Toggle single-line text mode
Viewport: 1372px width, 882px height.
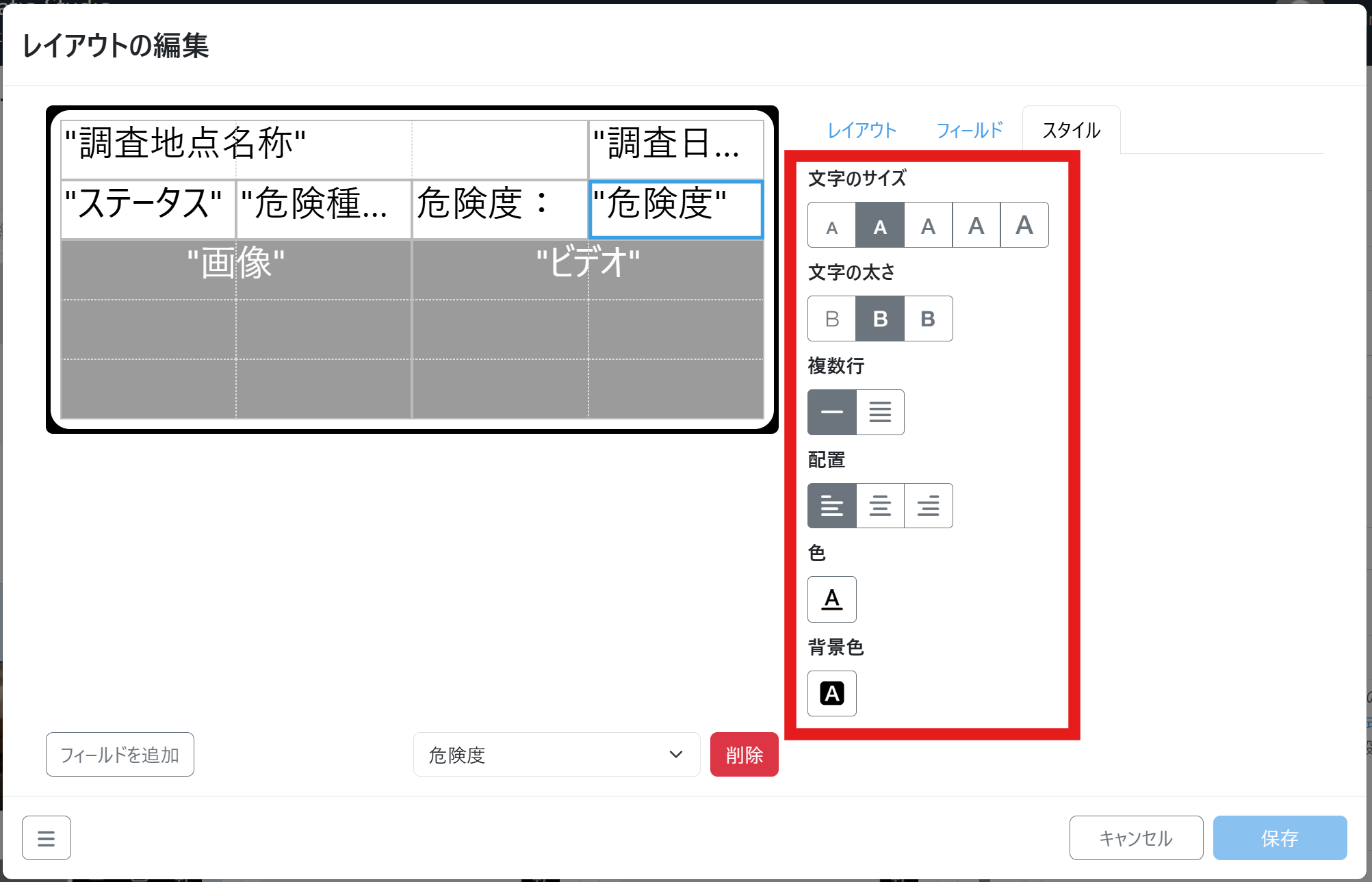pyautogui.click(x=831, y=413)
